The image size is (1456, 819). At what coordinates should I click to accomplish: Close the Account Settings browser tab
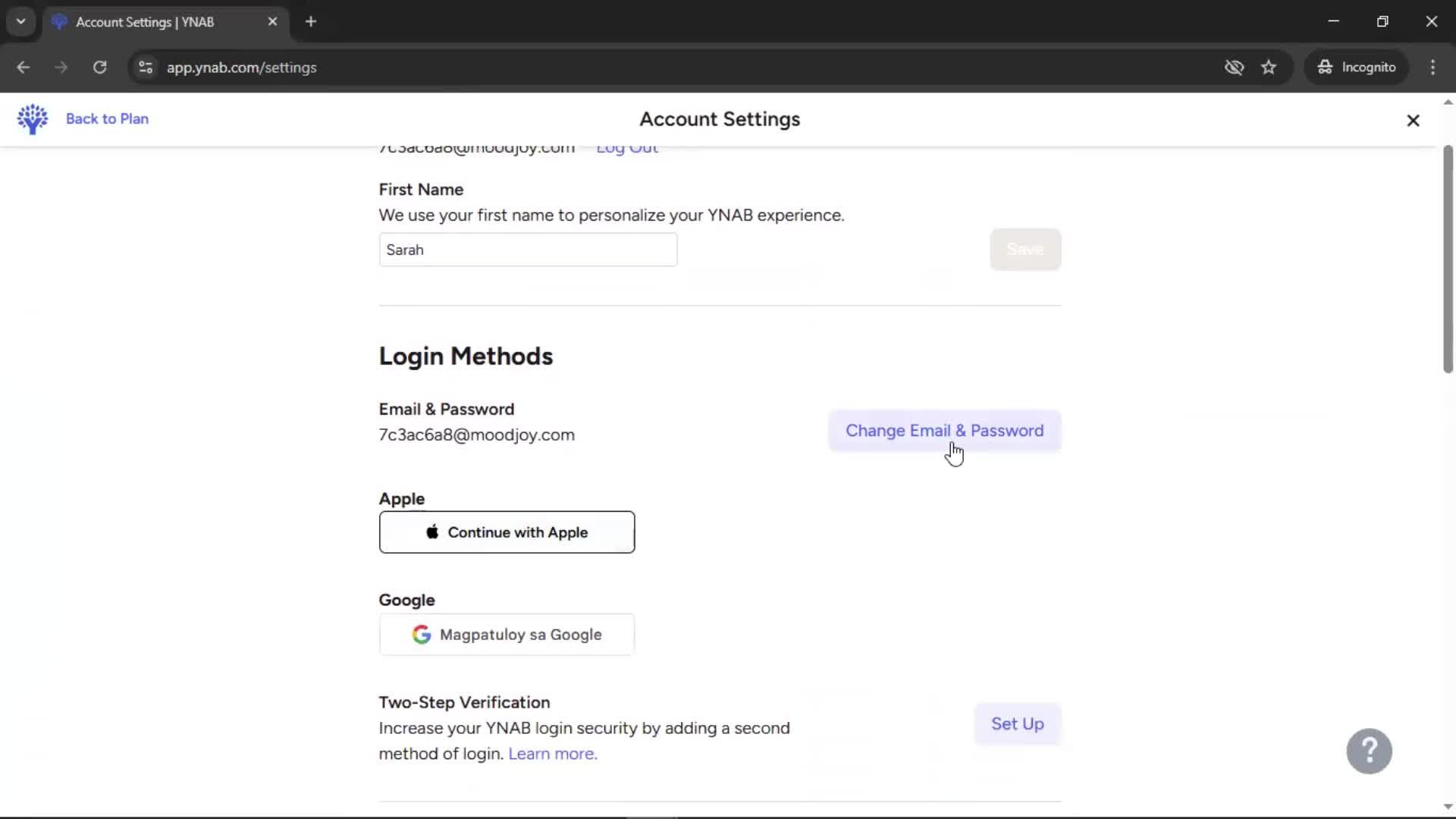[272, 22]
